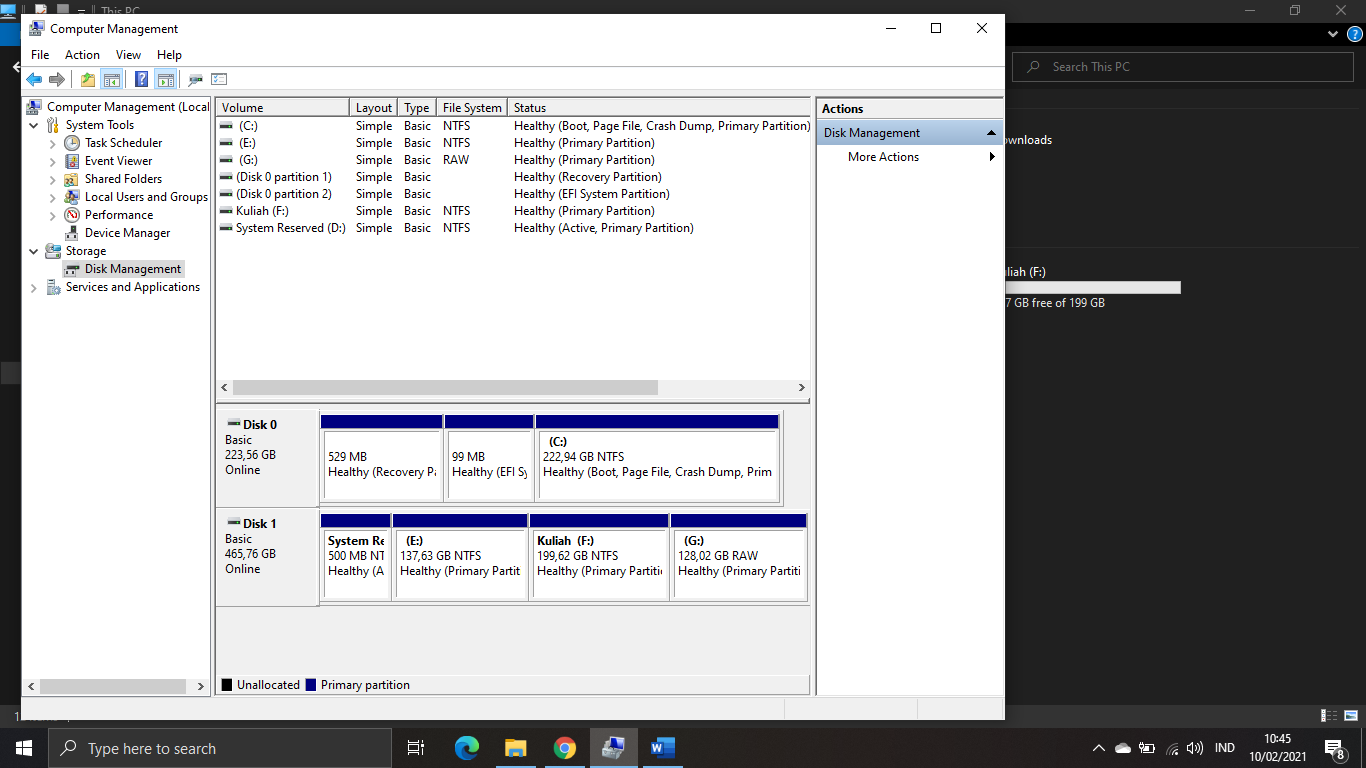Click the blue Help question mark icon

click(141, 80)
